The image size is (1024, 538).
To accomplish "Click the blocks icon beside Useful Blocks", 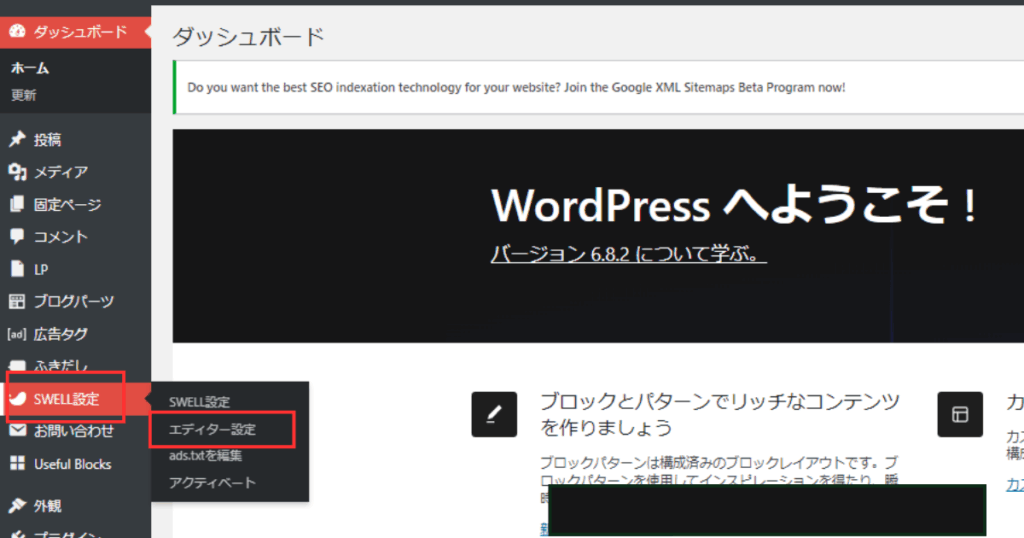I will 17,464.
